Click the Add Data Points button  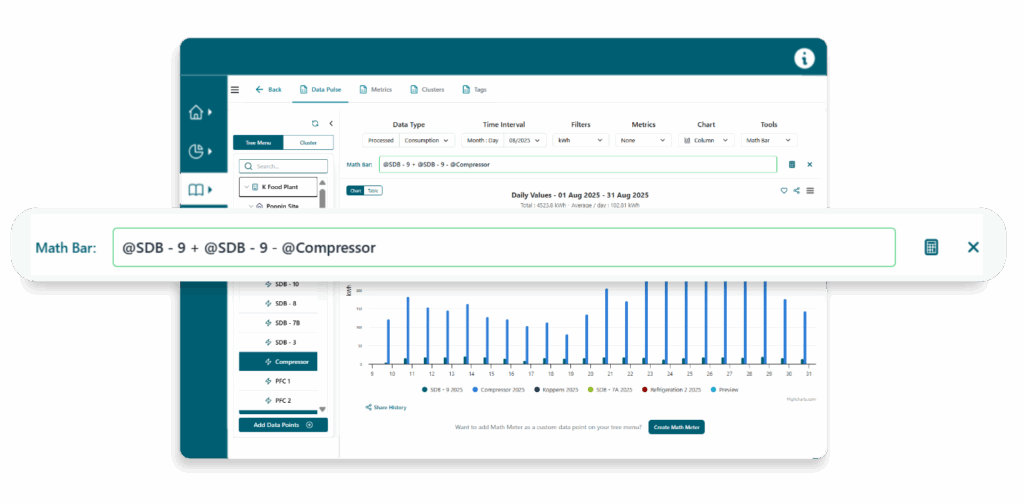283,425
